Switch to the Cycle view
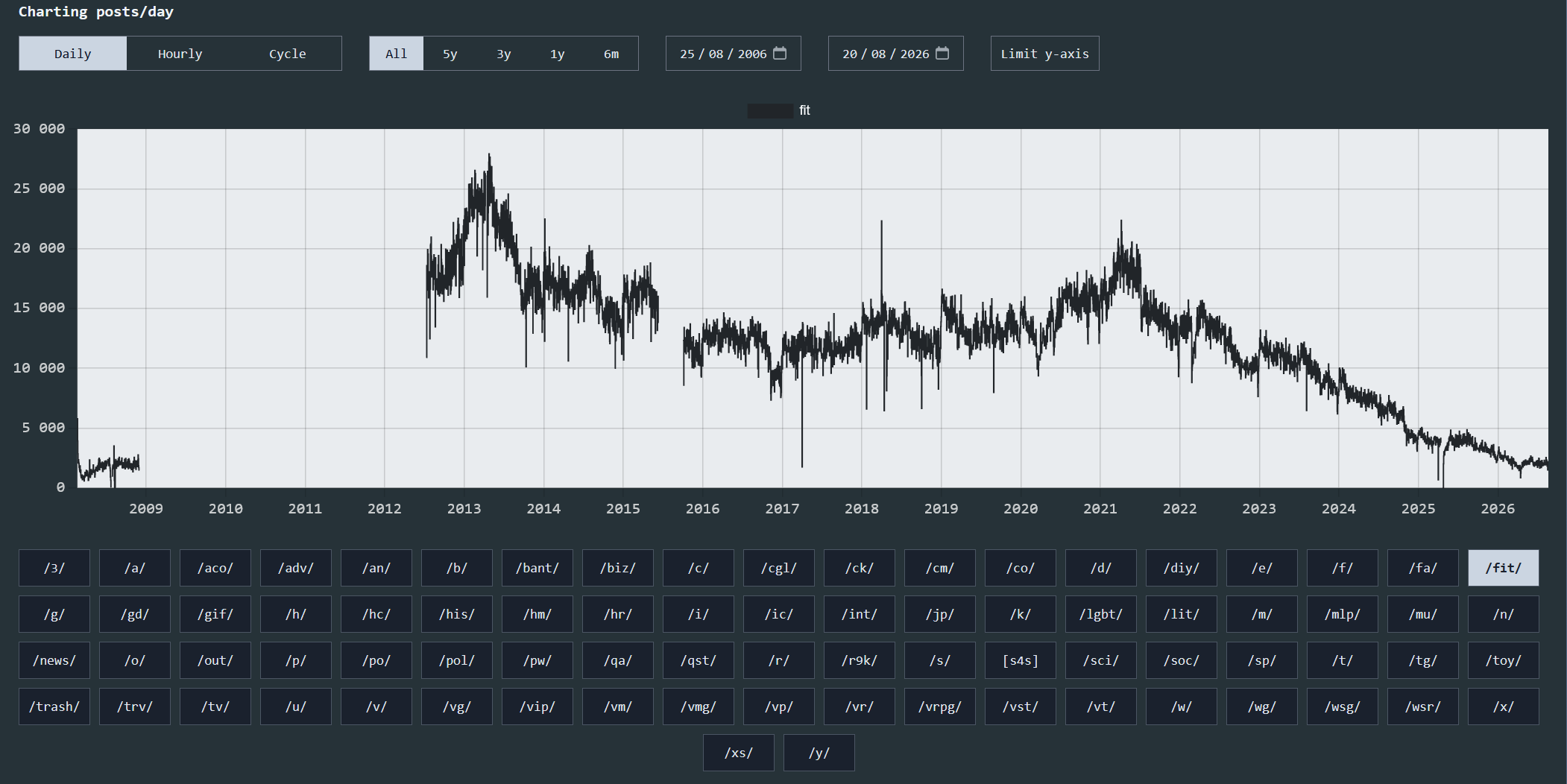This screenshot has width=1567, height=784. click(x=288, y=54)
